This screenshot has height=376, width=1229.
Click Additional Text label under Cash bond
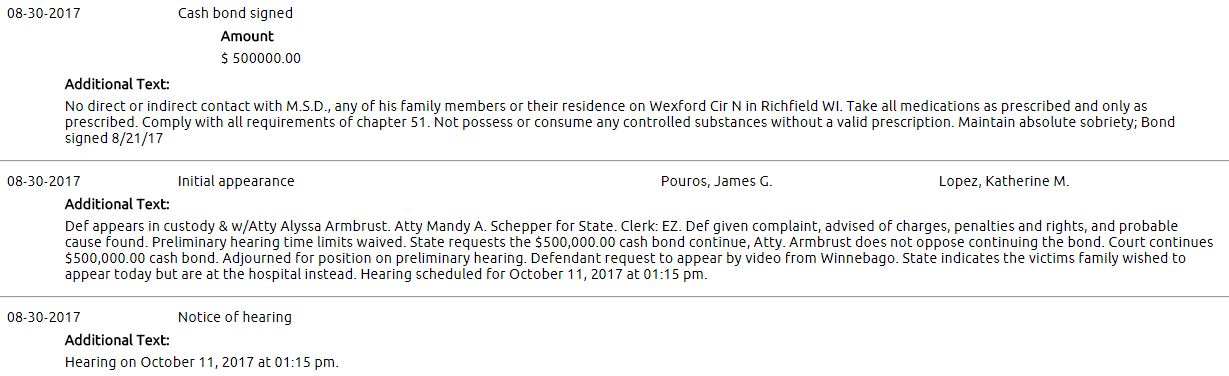pos(117,85)
